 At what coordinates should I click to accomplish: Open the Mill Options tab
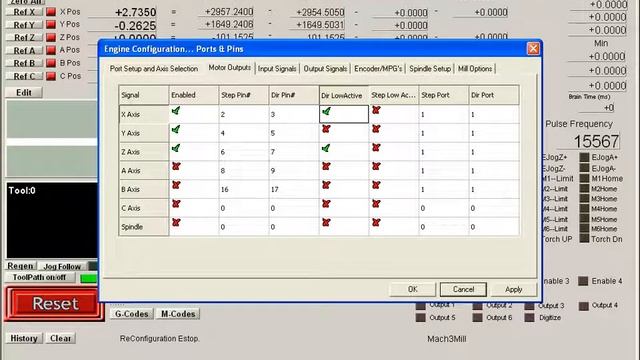(475, 69)
